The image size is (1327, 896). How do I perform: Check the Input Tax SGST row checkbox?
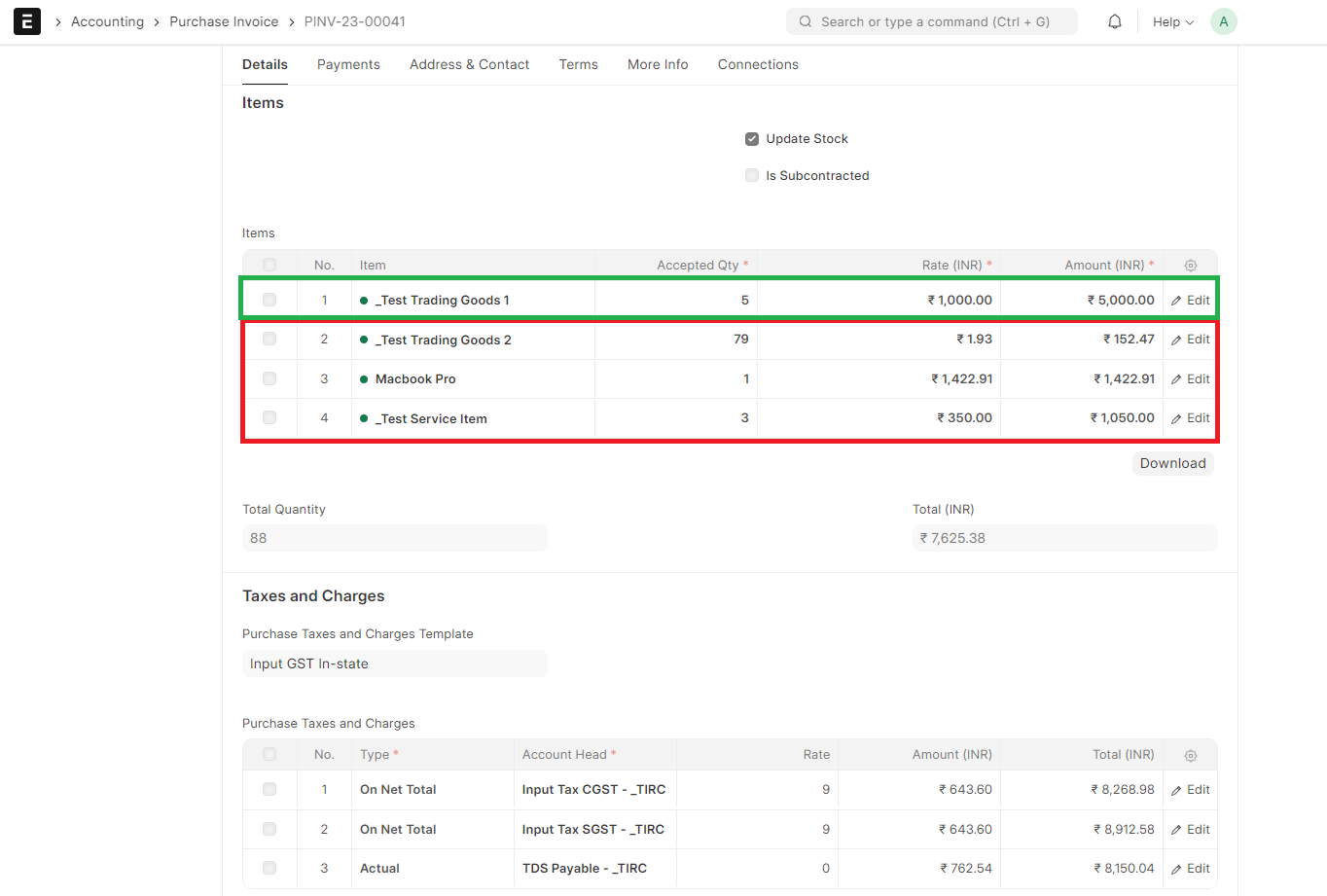tap(269, 829)
